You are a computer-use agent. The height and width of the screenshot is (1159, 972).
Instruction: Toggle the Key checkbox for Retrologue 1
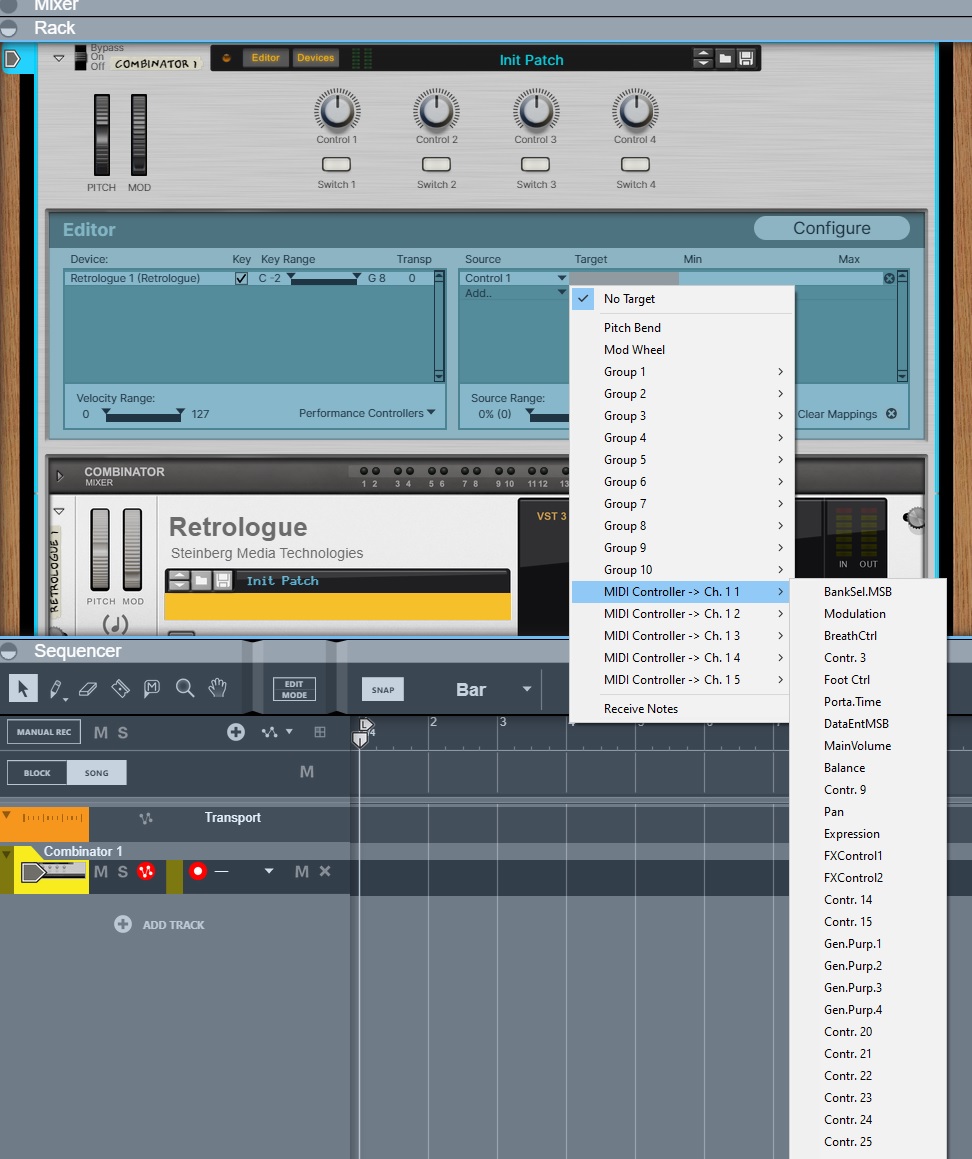(241, 279)
